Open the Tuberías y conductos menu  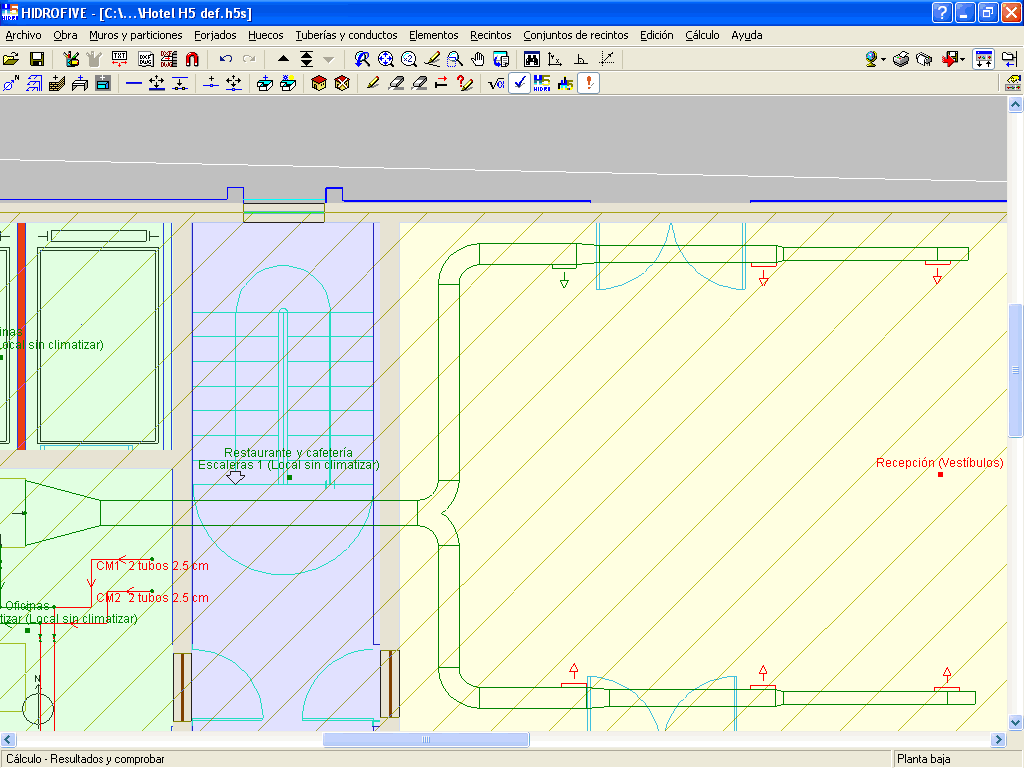point(346,35)
